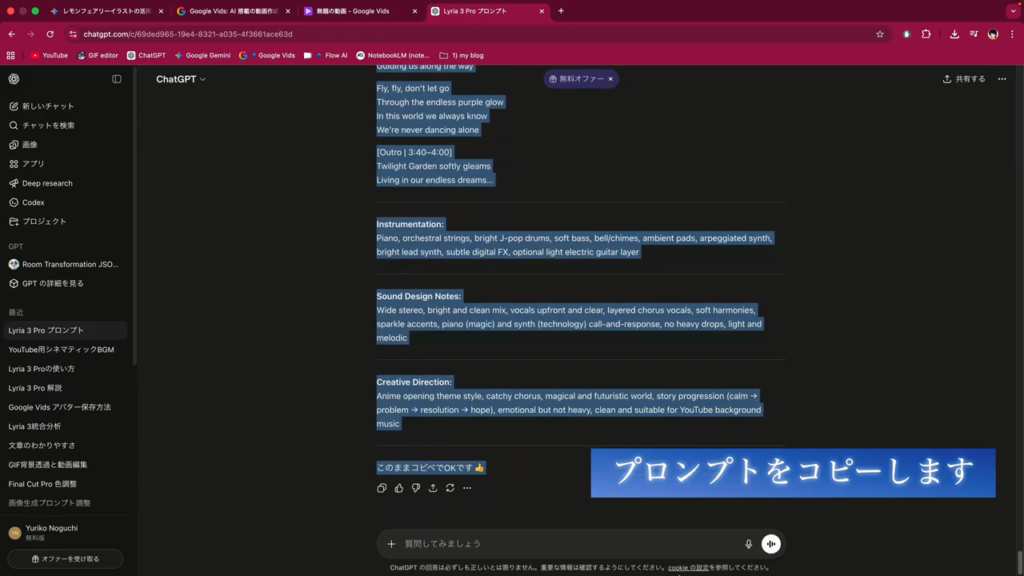Open Deep research in the sidebar

coord(47,183)
